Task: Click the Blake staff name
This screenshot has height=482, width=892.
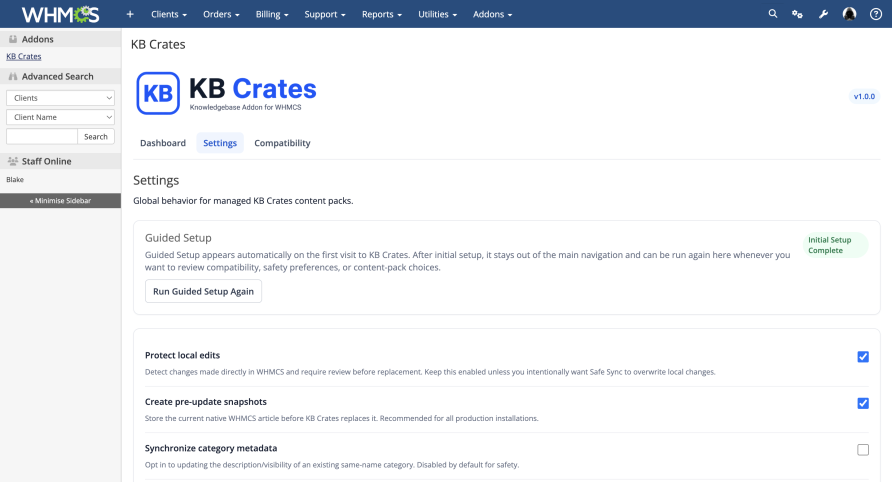Action: (x=15, y=179)
